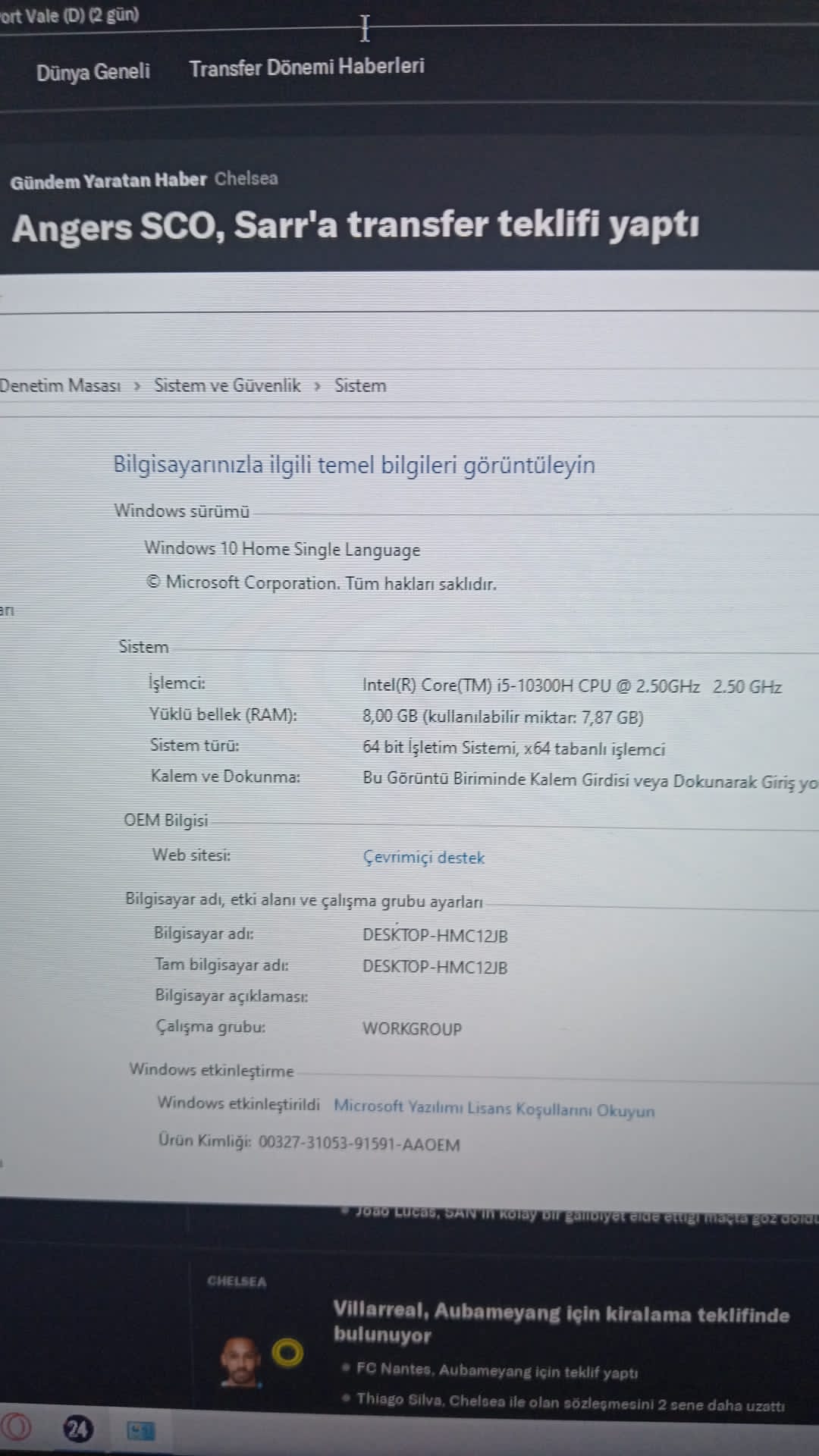Open the Villarreal Aubameyang kiralama headline
Image resolution: width=819 pixels, height=1456 pixels.
tap(561, 1324)
